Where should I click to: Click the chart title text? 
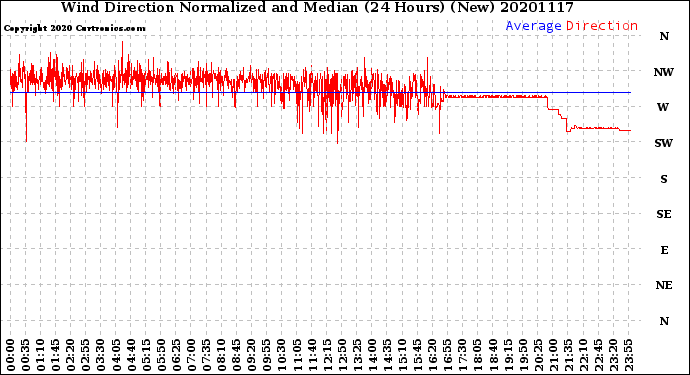(317, 7)
